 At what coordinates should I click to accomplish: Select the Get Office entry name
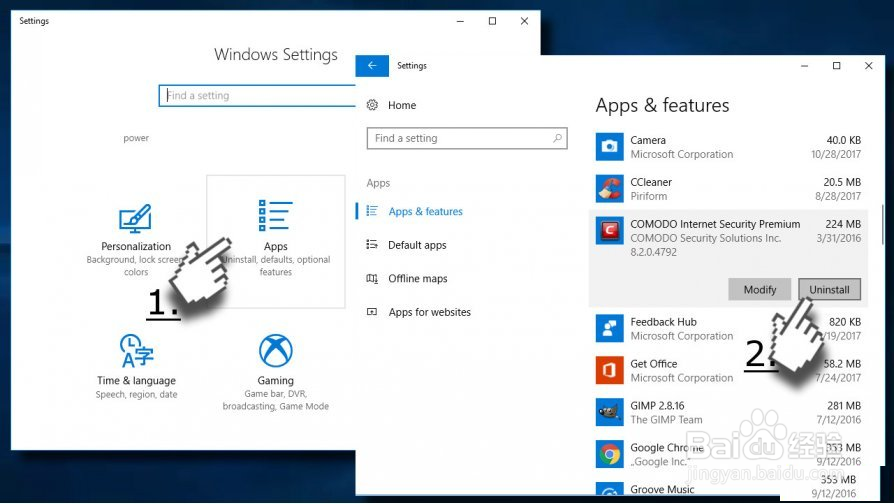[x=653, y=364]
